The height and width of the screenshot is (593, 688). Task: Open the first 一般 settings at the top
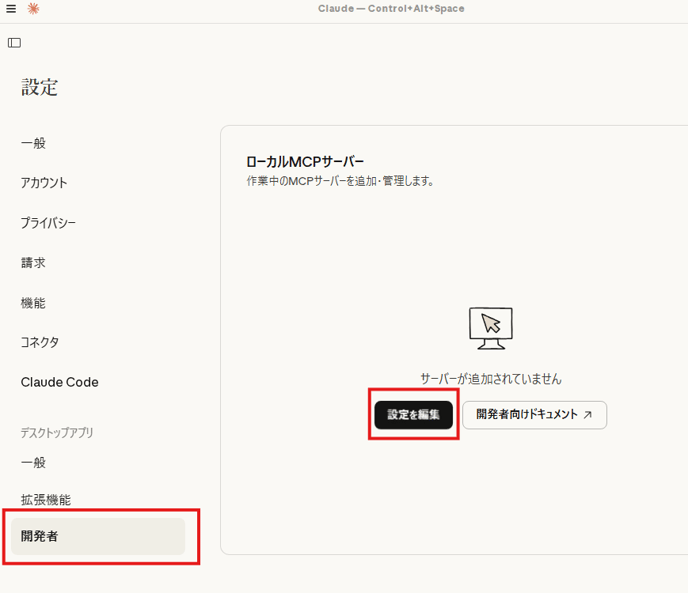(33, 143)
